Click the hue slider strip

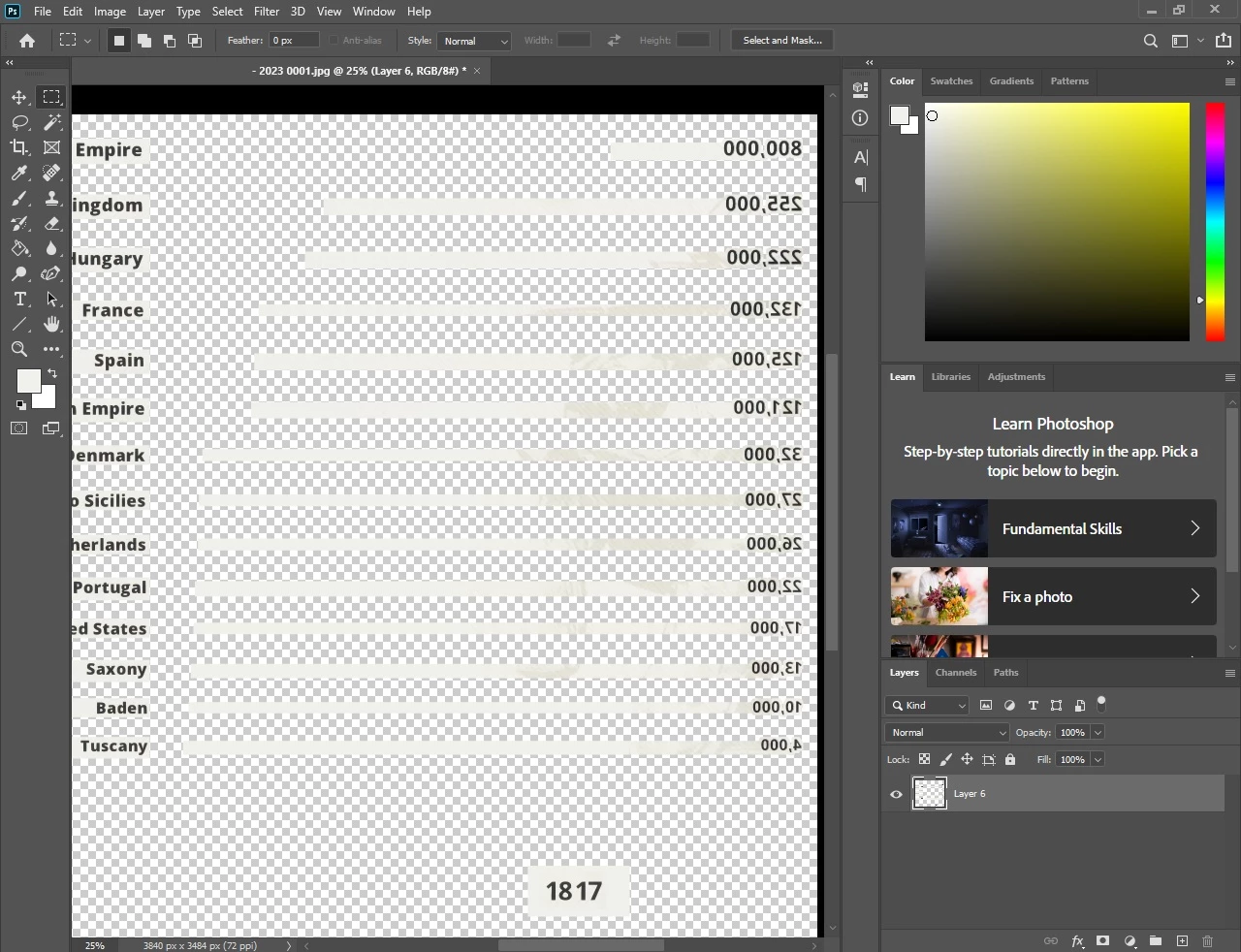click(1215, 222)
